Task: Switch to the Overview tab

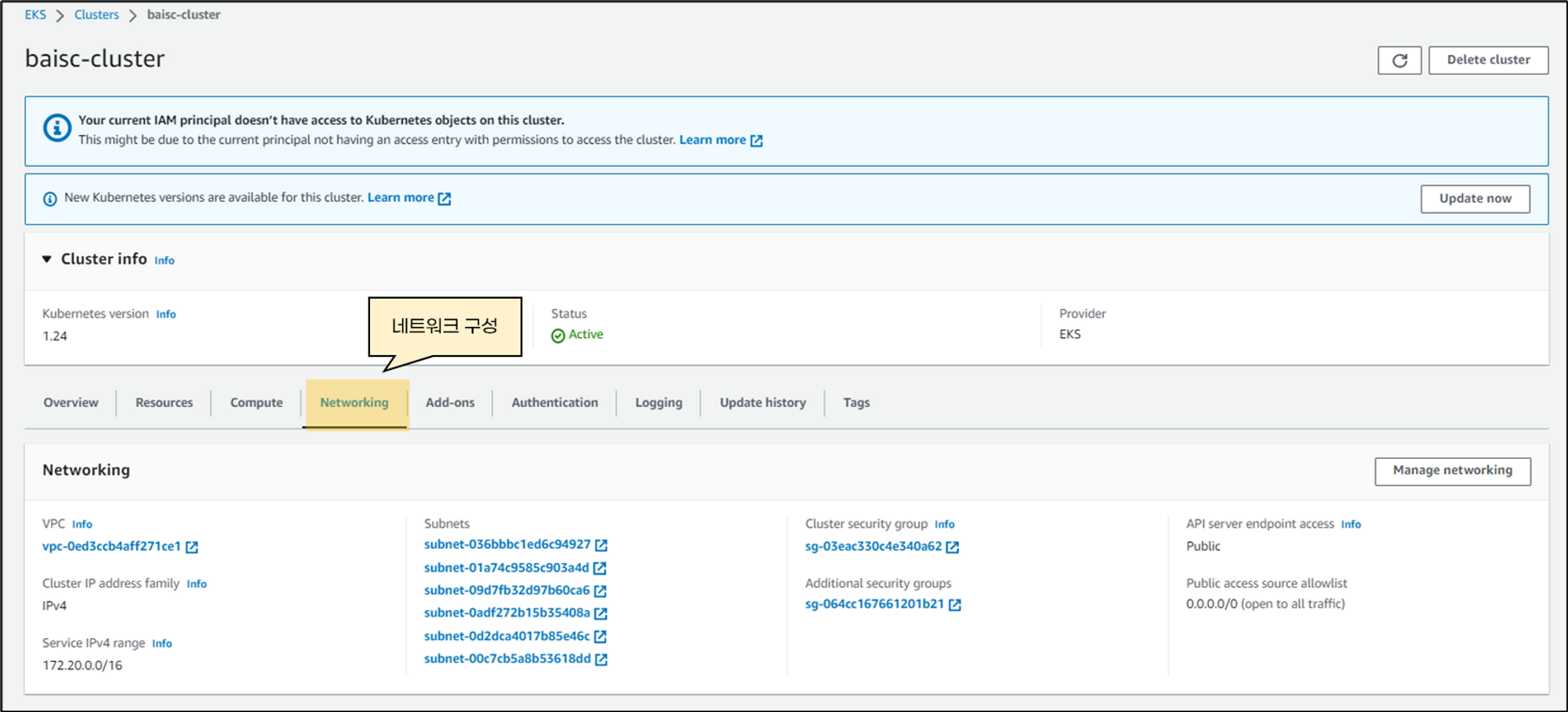Action: (71, 402)
